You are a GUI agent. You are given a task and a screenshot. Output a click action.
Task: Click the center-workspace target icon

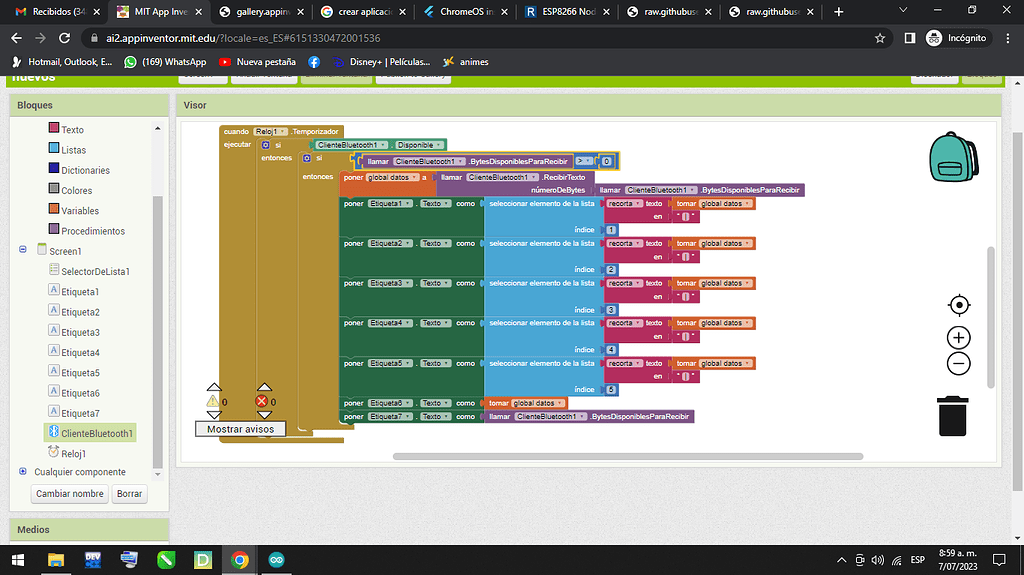[x=958, y=305]
